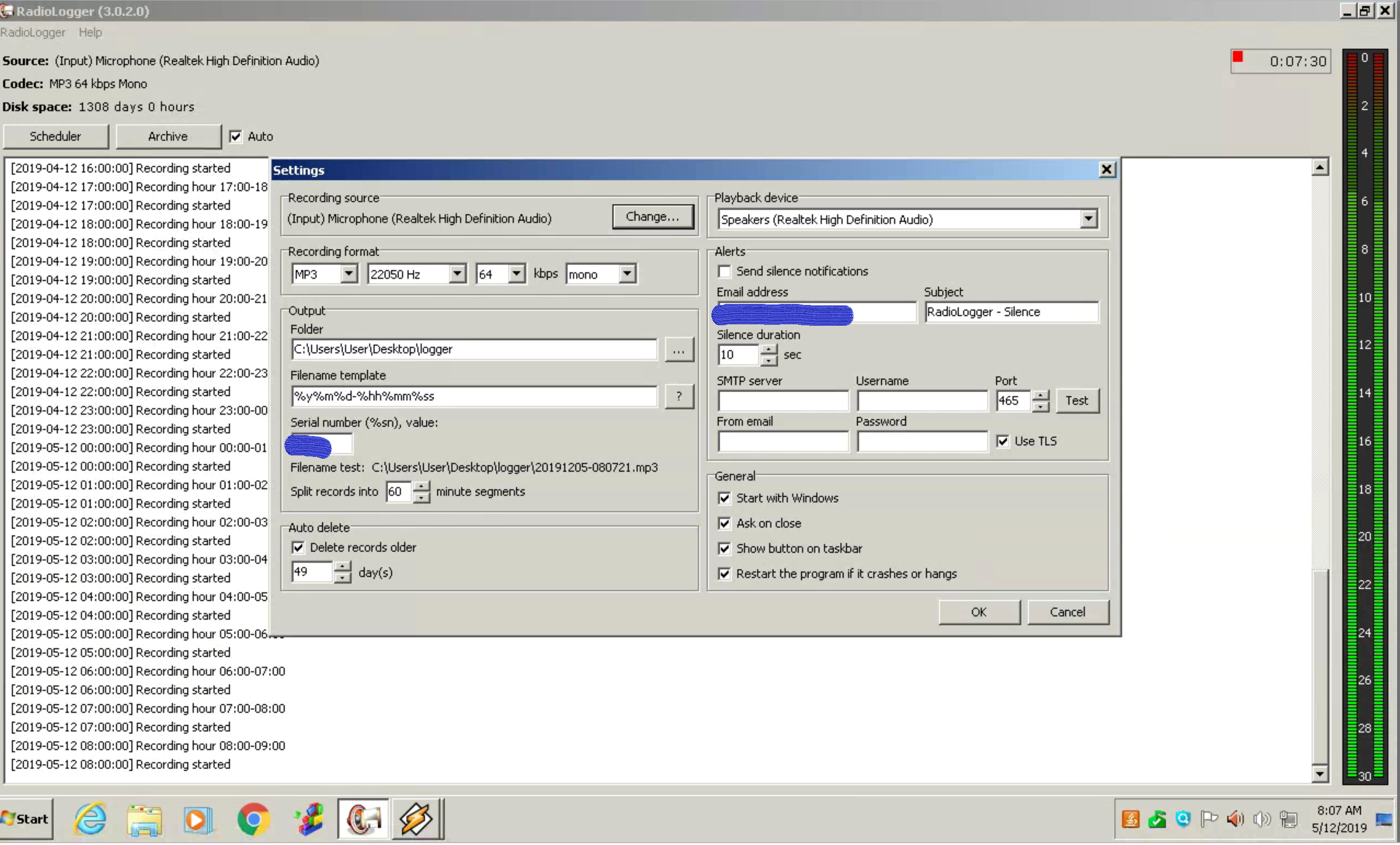Click the network tray icon
This screenshot has height=845, width=1400.
click(x=1288, y=819)
